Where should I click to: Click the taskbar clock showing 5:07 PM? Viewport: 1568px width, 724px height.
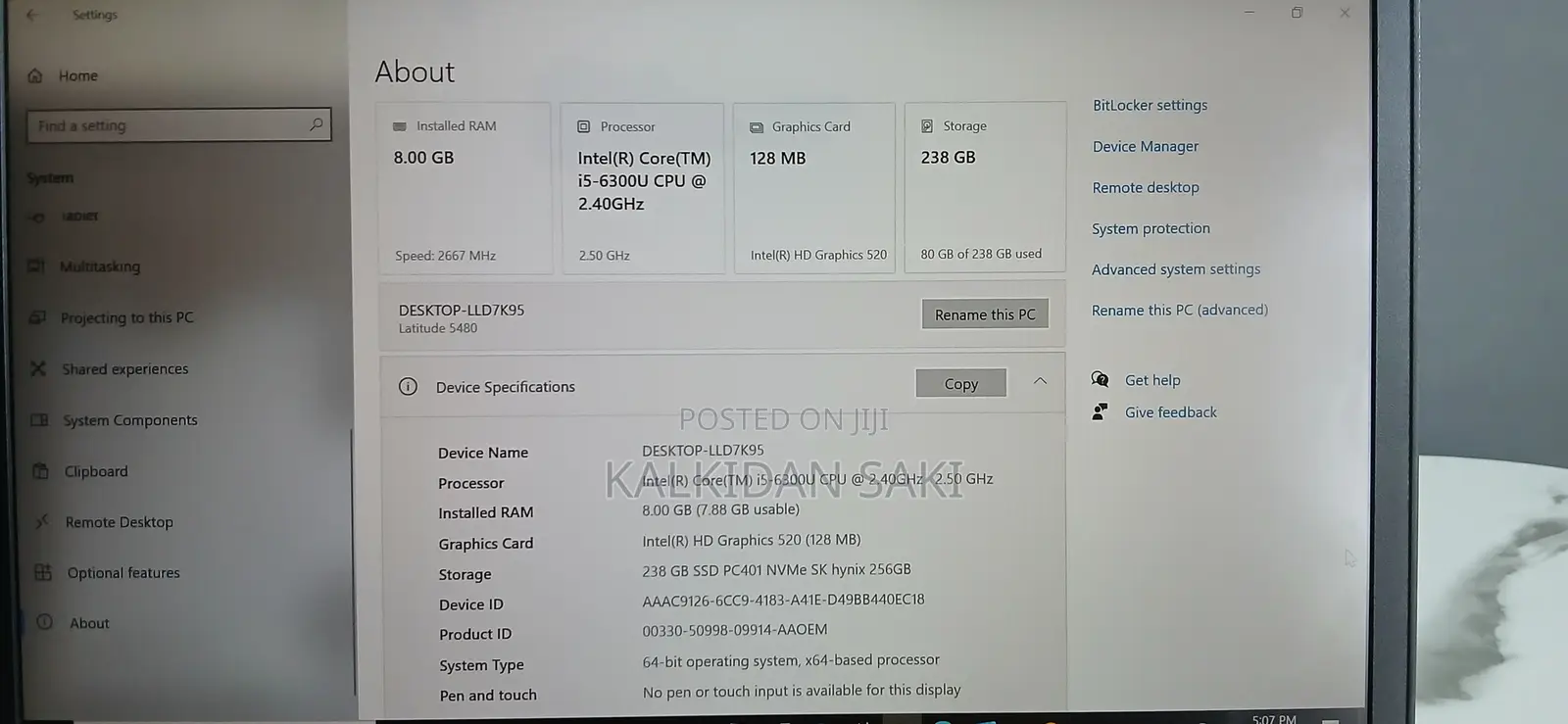(1274, 718)
